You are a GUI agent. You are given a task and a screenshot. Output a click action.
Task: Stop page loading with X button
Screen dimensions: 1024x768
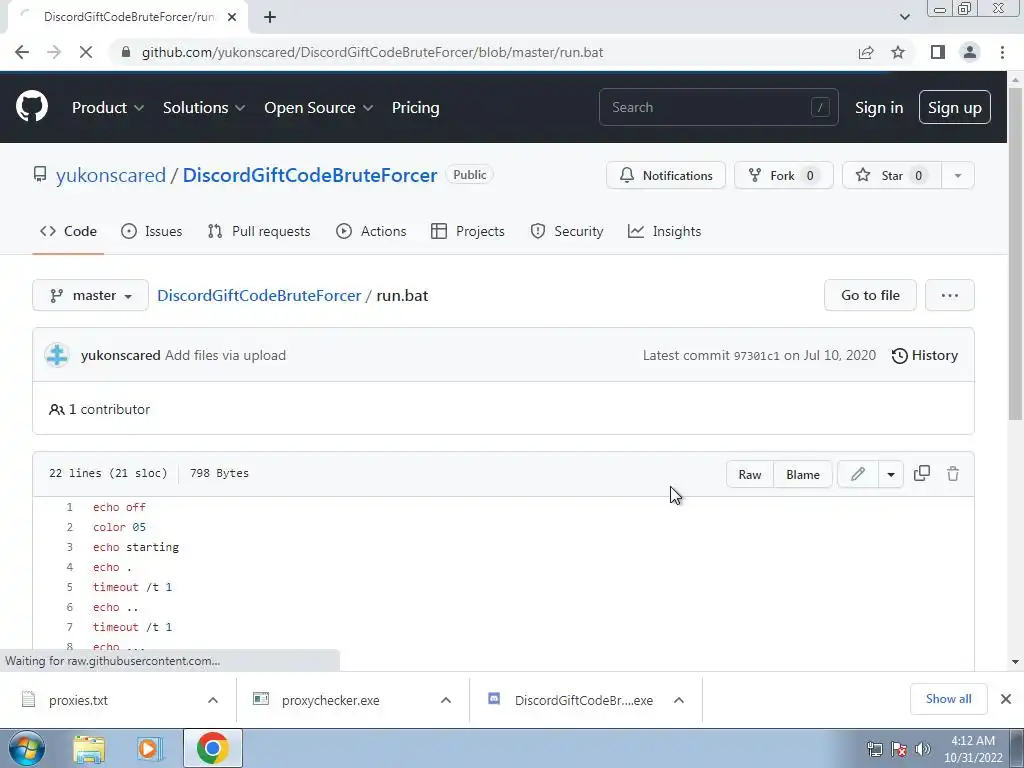[x=86, y=52]
